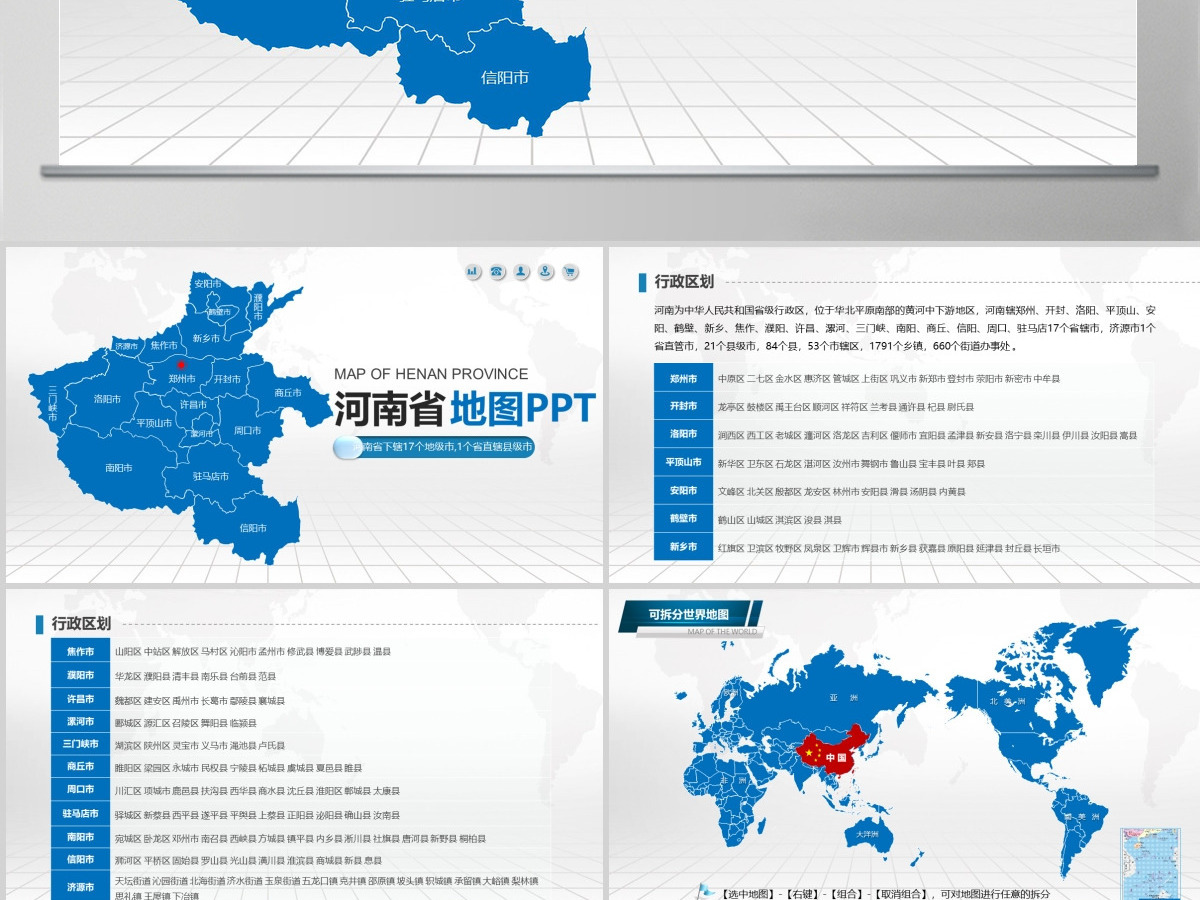Select 新乡市 region on the Henan map slide

(x=206, y=338)
